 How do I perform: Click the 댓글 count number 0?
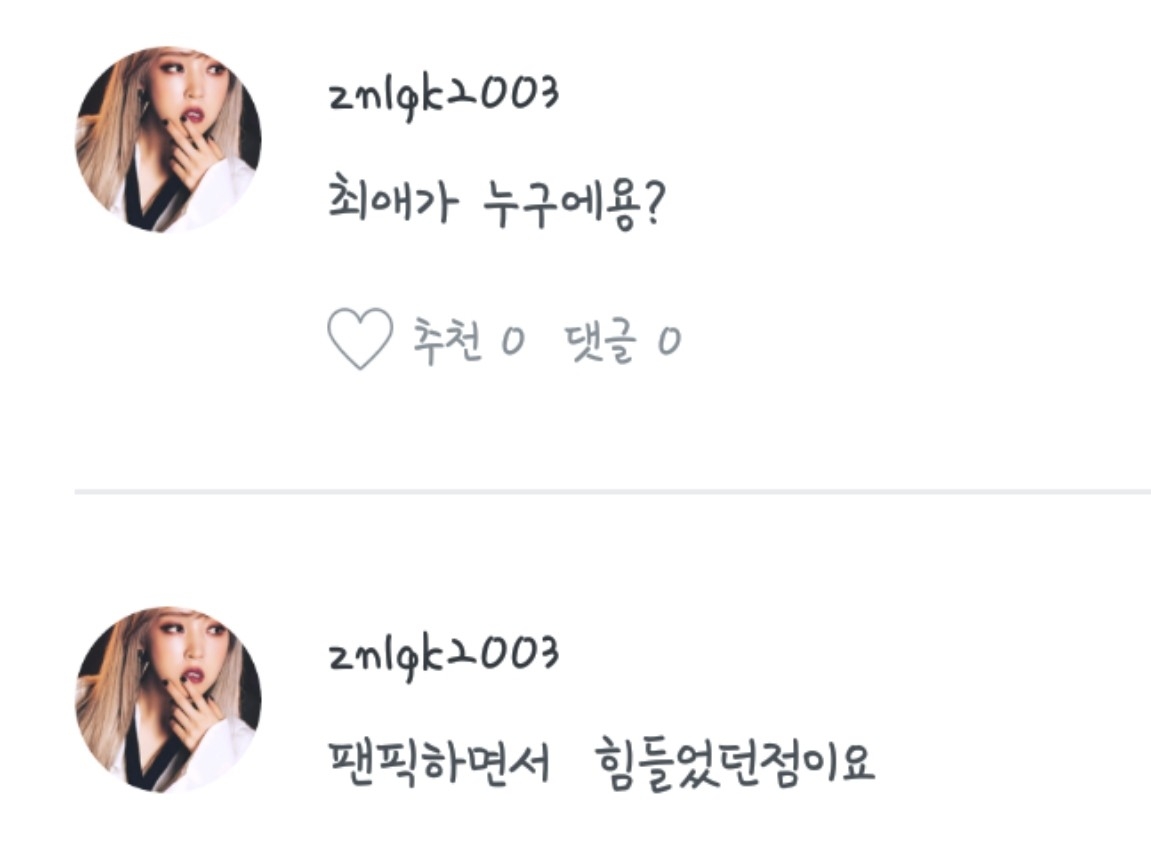click(669, 341)
